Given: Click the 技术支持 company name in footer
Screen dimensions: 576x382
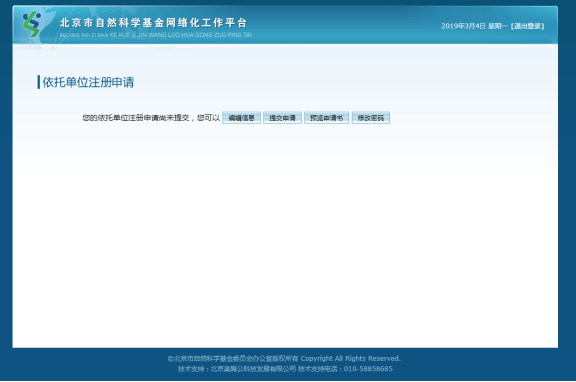Looking at the screenshot, I should click(x=253, y=369).
